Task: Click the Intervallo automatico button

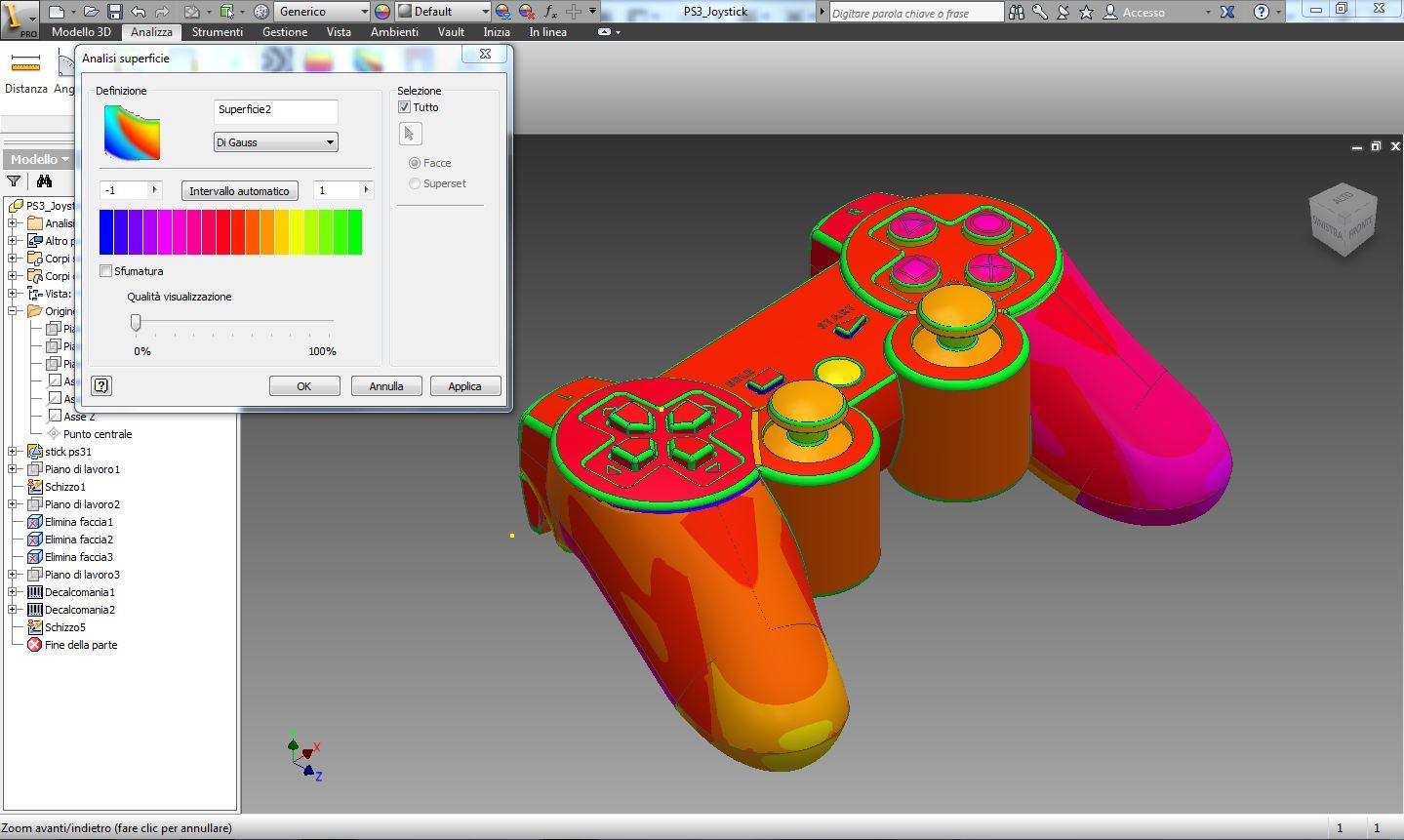Action: [x=239, y=191]
